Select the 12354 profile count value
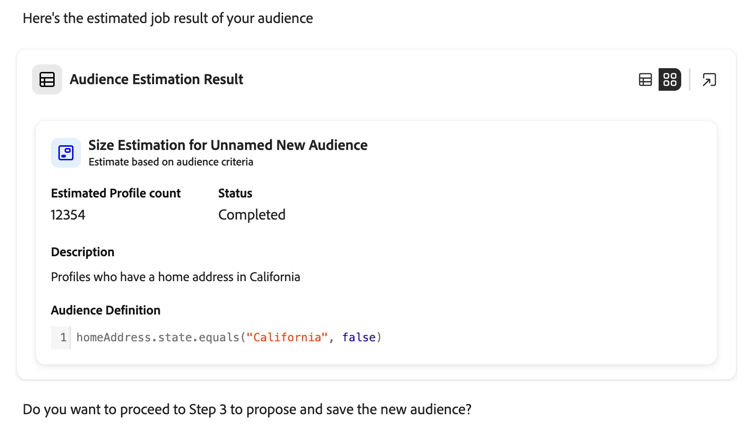The height and width of the screenshot is (425, 750). pos(68,215)
